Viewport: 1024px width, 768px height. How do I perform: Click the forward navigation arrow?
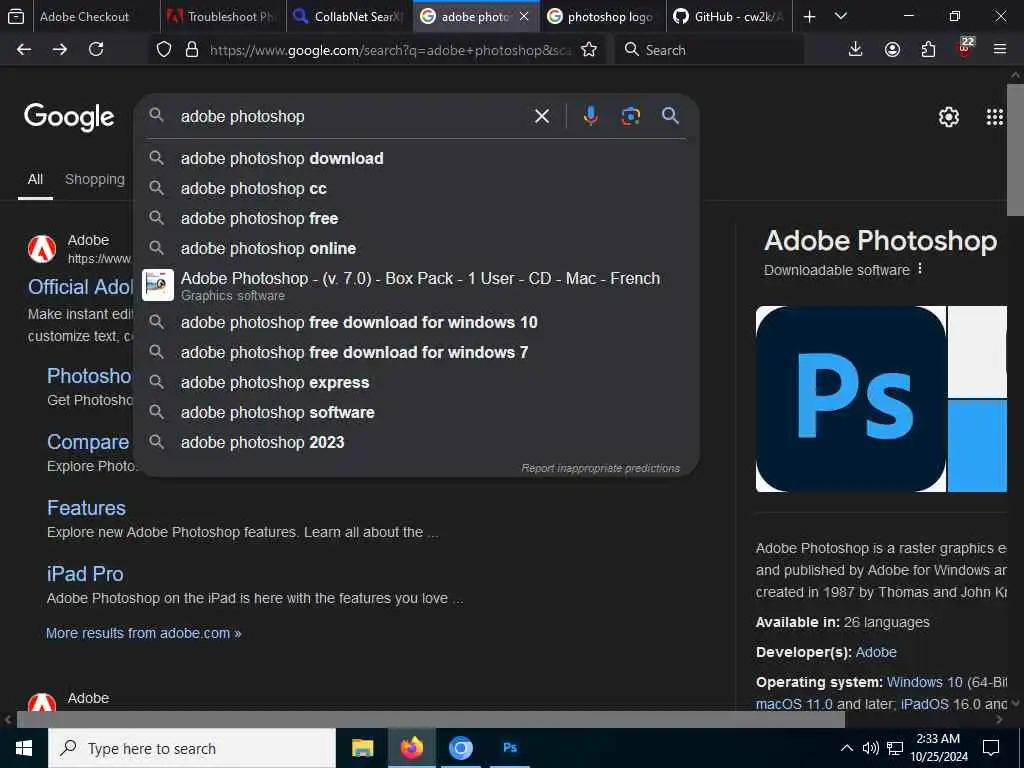tap(60, 50)
